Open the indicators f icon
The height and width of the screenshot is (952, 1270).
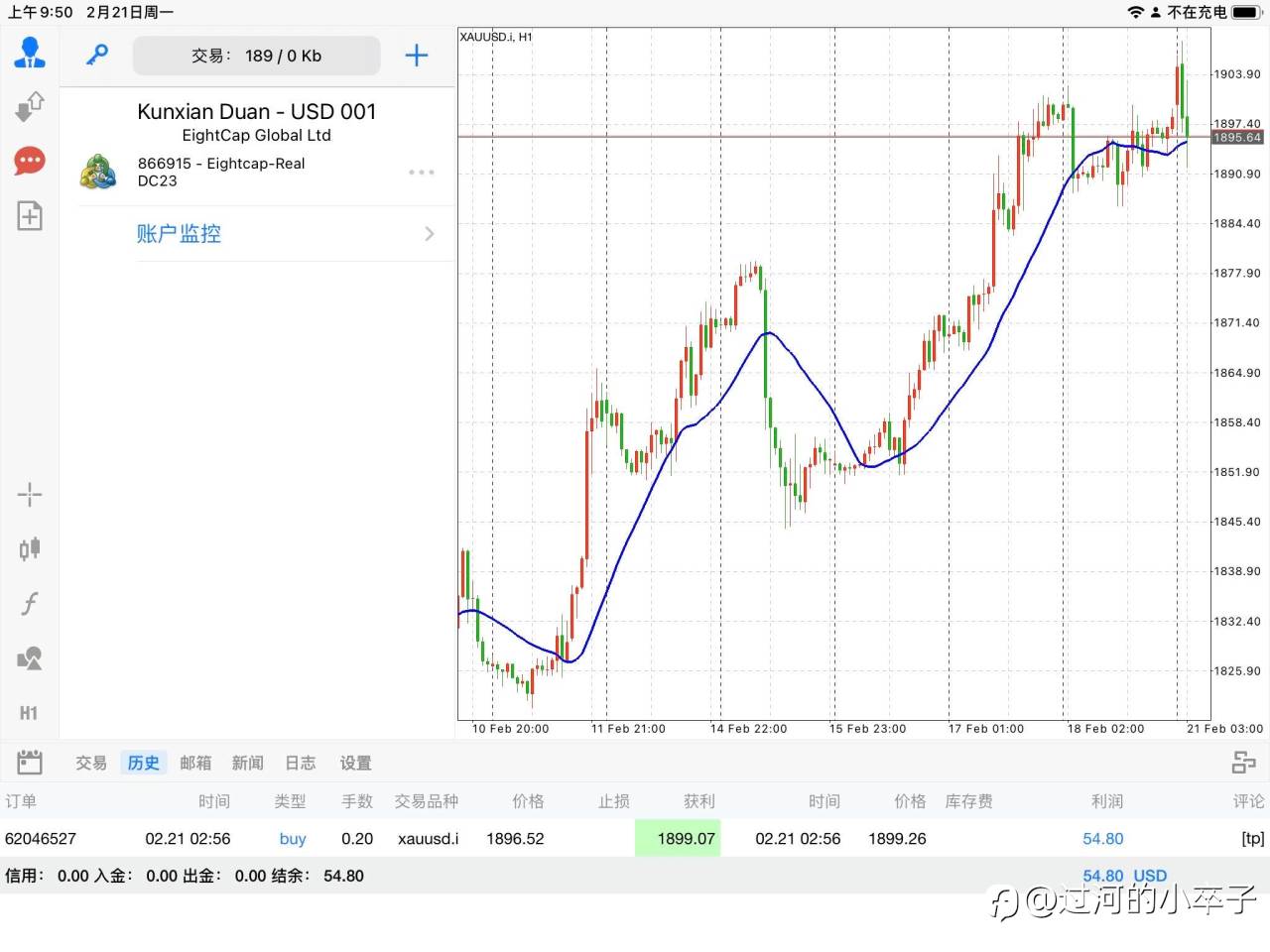pyautogui.click(x=30, y=603)
